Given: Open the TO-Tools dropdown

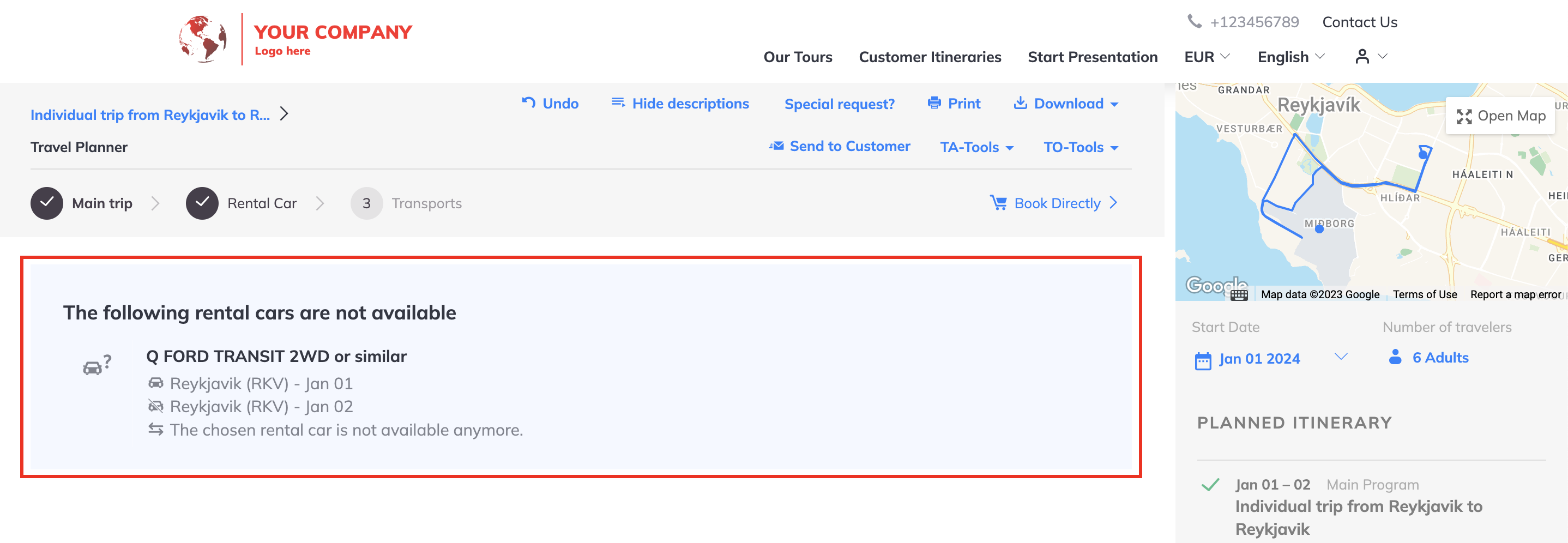Looking at the screenshot, I should (x=1081, y=147).
